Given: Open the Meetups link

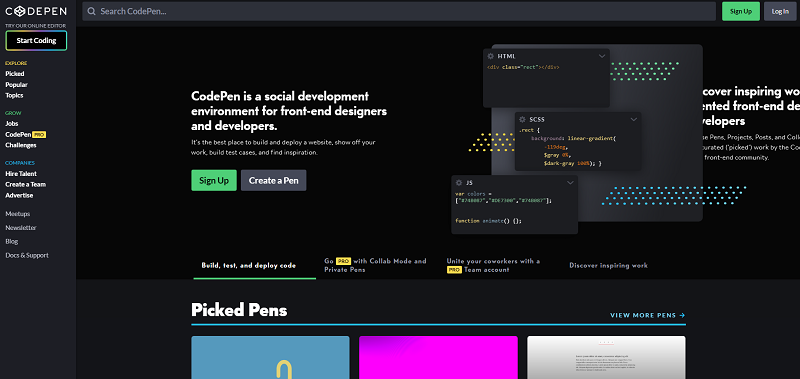Looking at the screenshot, I should (x=17, y=214).
